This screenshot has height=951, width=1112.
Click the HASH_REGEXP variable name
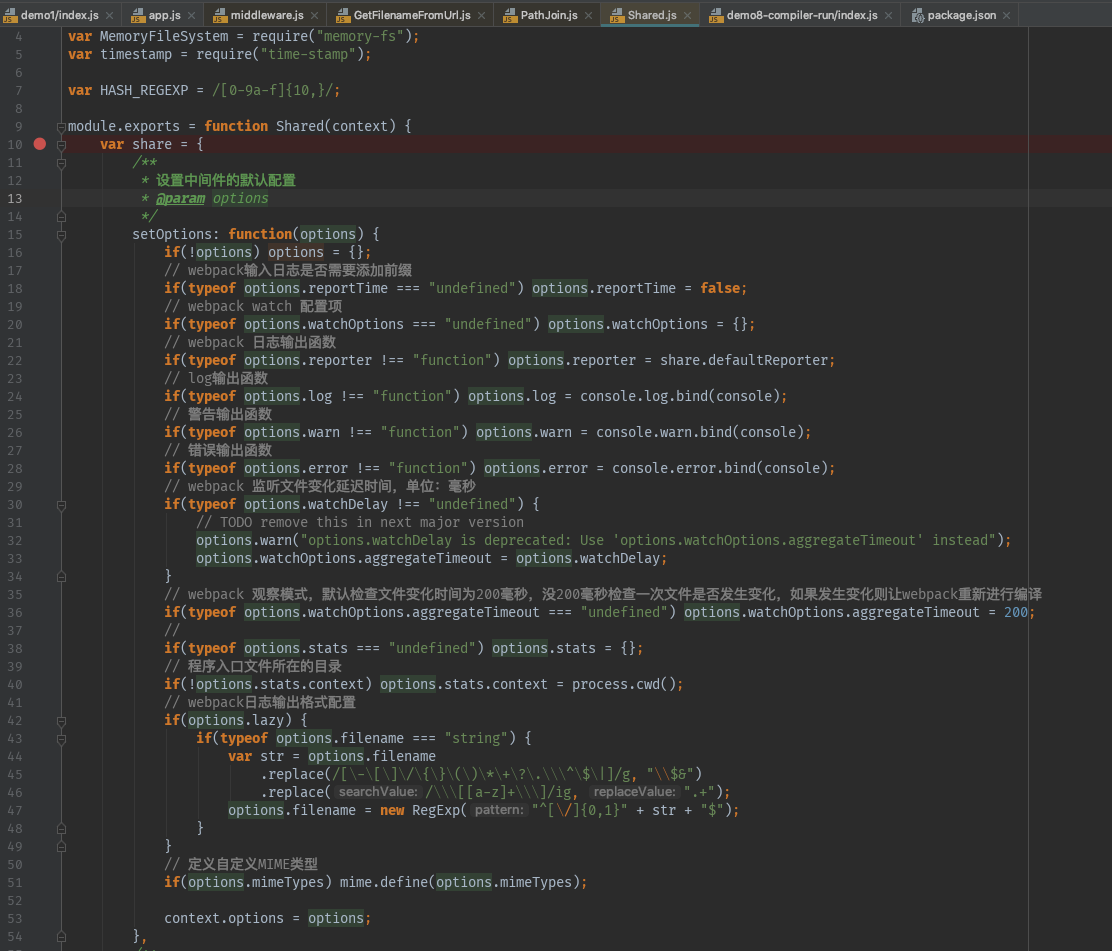tap(144, 90)
